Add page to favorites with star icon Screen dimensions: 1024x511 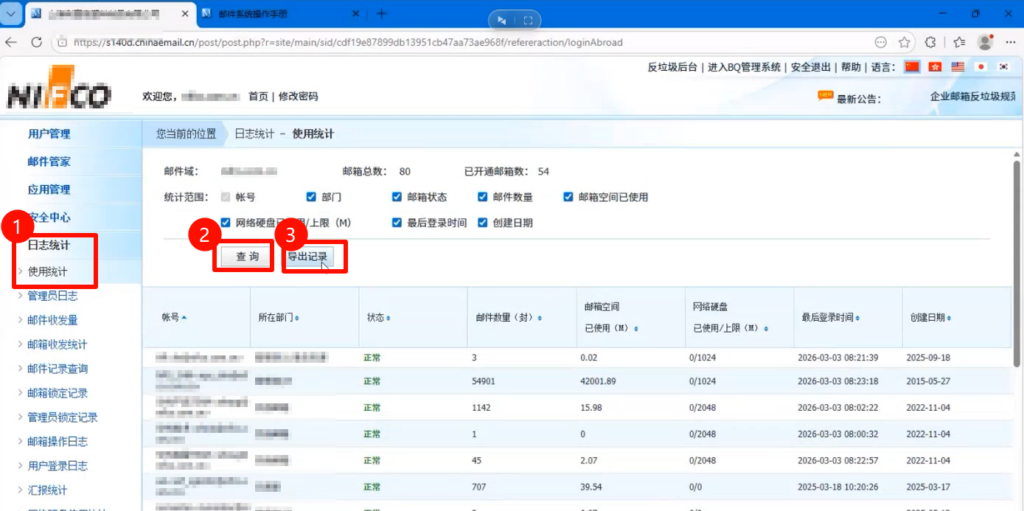(904, 42)
